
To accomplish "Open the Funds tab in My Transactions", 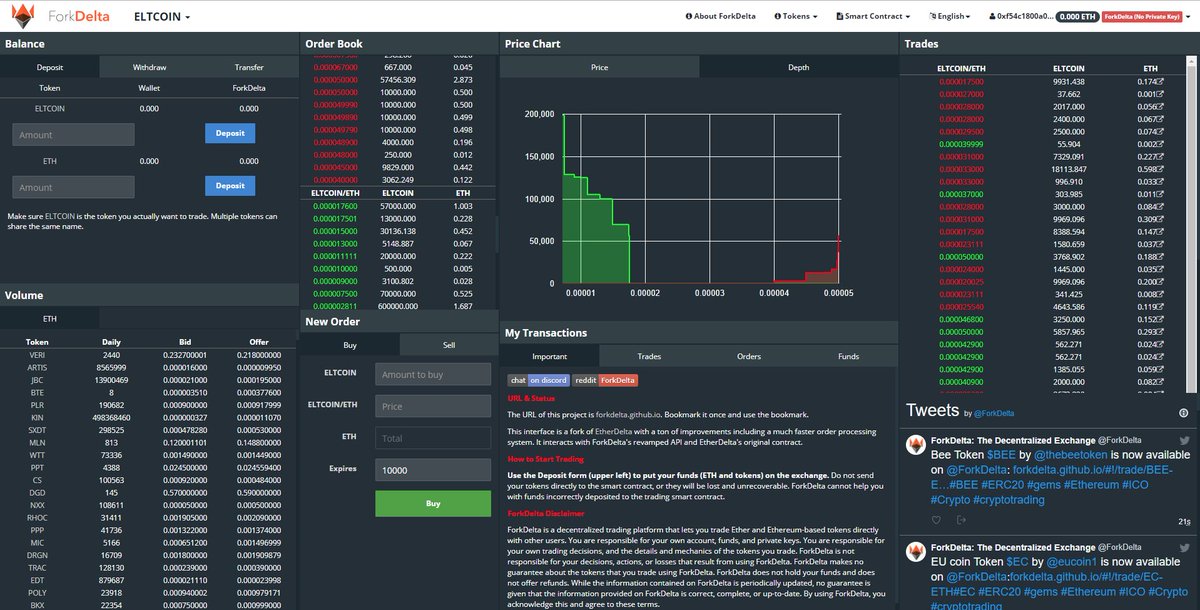I will coord(848,356).
